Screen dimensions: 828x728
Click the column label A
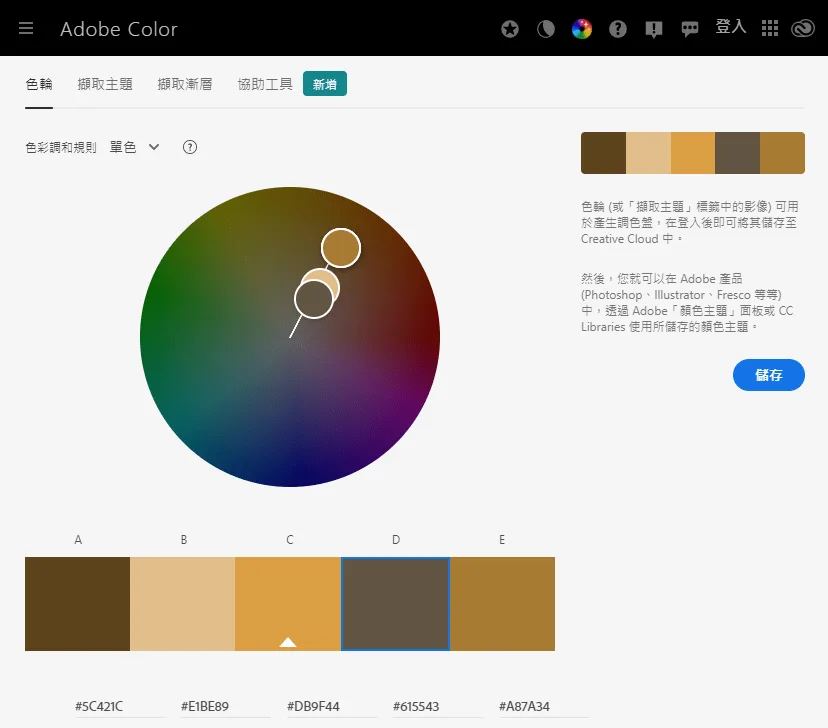pyautogui.click(x=78, y=540)
